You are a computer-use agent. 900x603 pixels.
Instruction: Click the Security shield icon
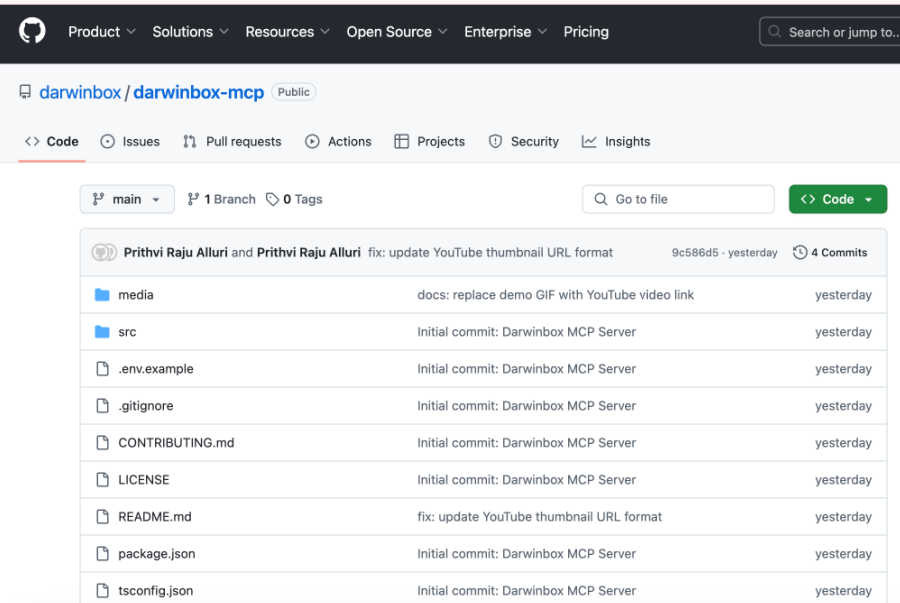(495, 142)
